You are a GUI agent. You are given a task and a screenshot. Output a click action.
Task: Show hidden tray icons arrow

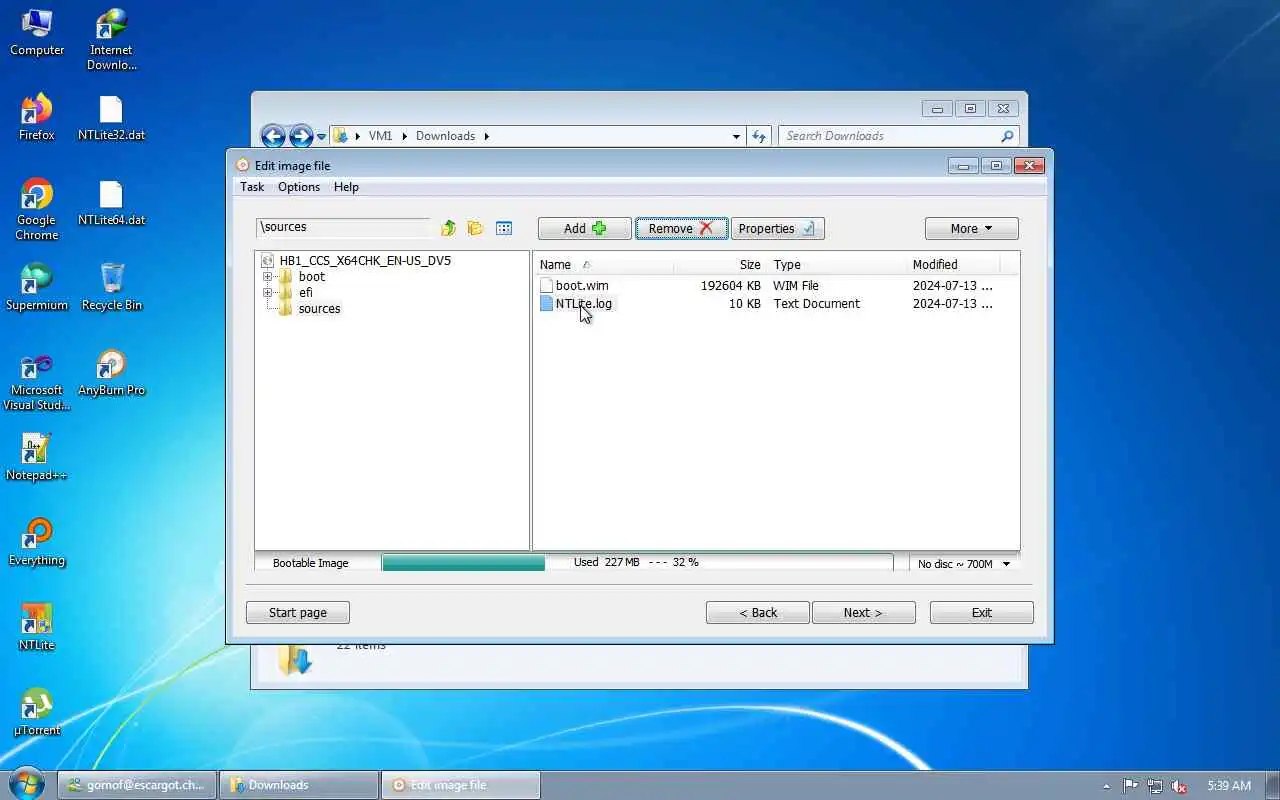pos(1106,786)
